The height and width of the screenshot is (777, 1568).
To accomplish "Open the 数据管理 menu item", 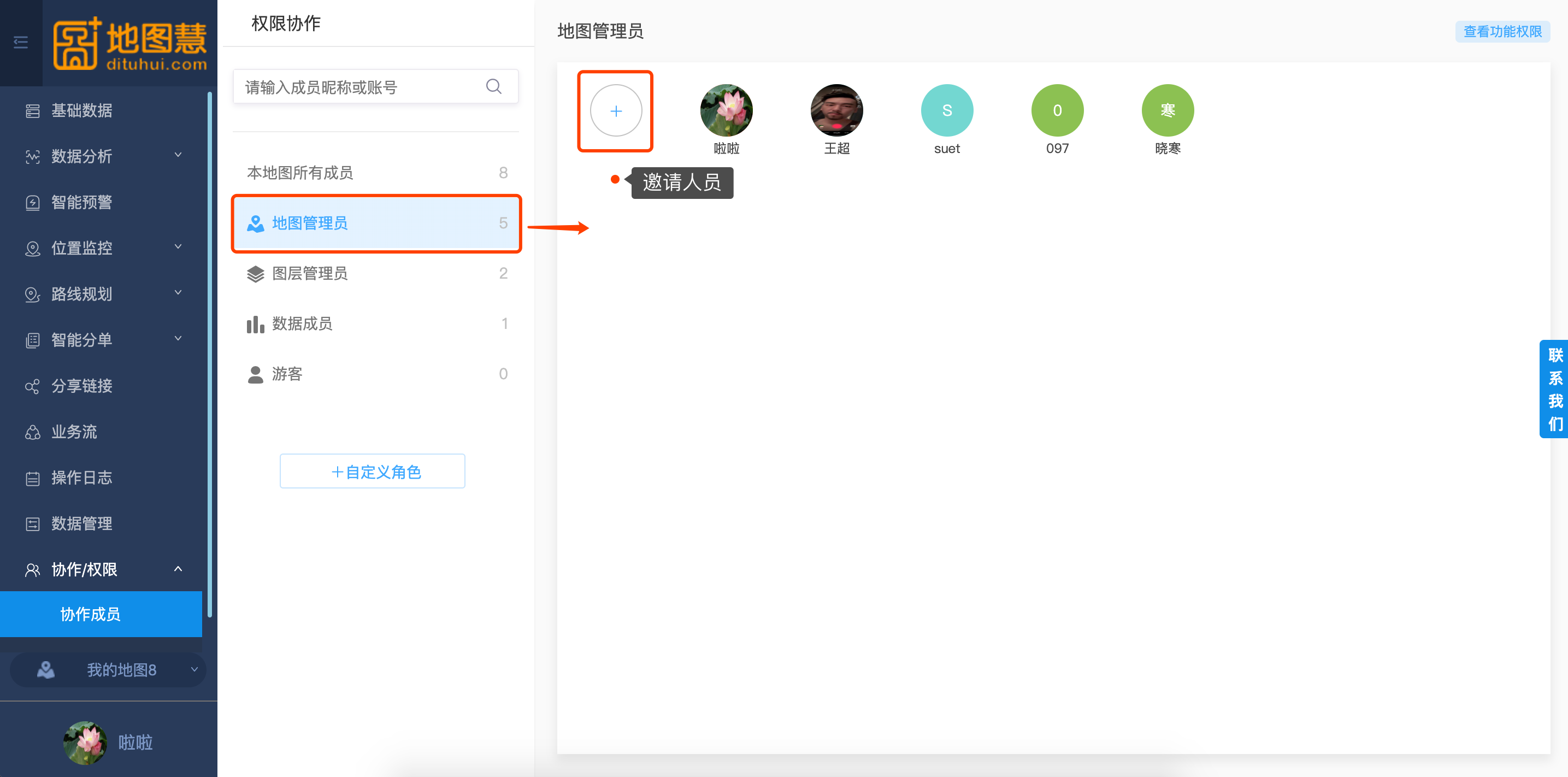I will pos(101,523).
